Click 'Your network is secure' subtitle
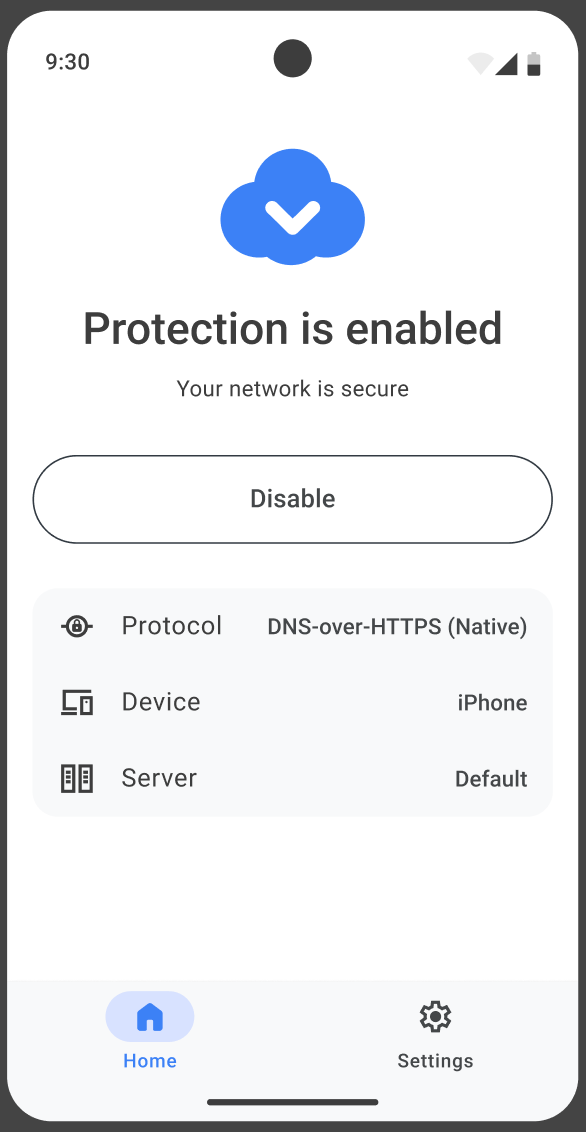Image resolution: width=586 pixels, height=1132 pixels. point(292,389)
